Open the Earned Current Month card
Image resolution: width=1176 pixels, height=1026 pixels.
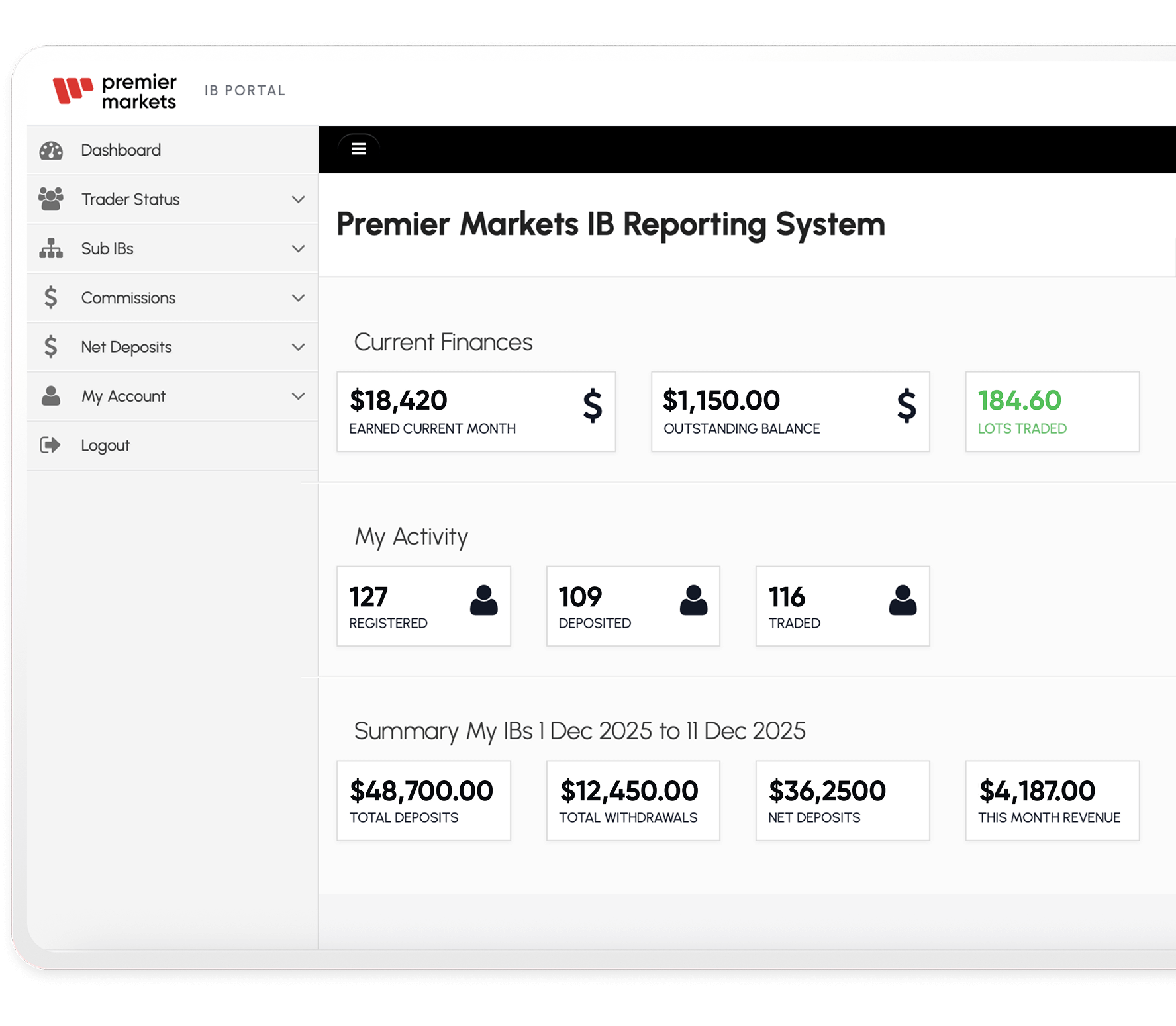click(x=475, y=412)
